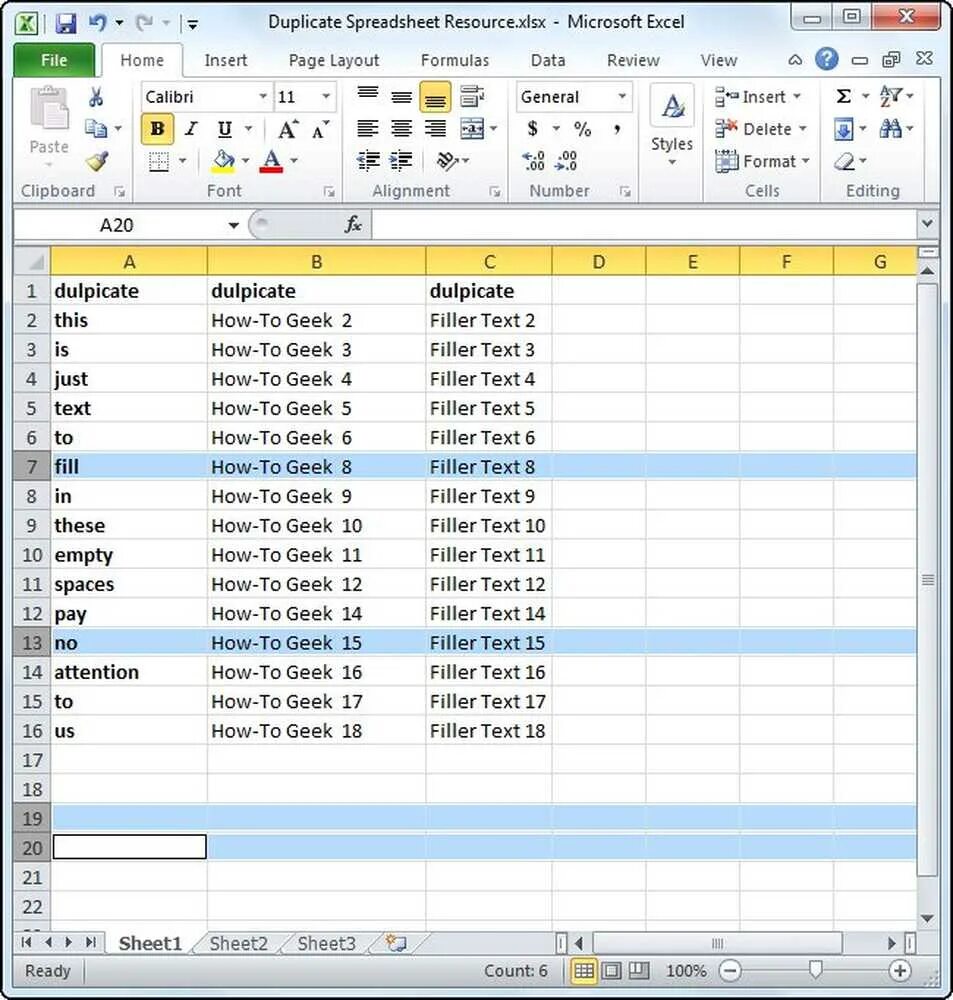Screen dimensions: 953x1000
Task: Select the row 7 header
Action: tap(32, 467)
